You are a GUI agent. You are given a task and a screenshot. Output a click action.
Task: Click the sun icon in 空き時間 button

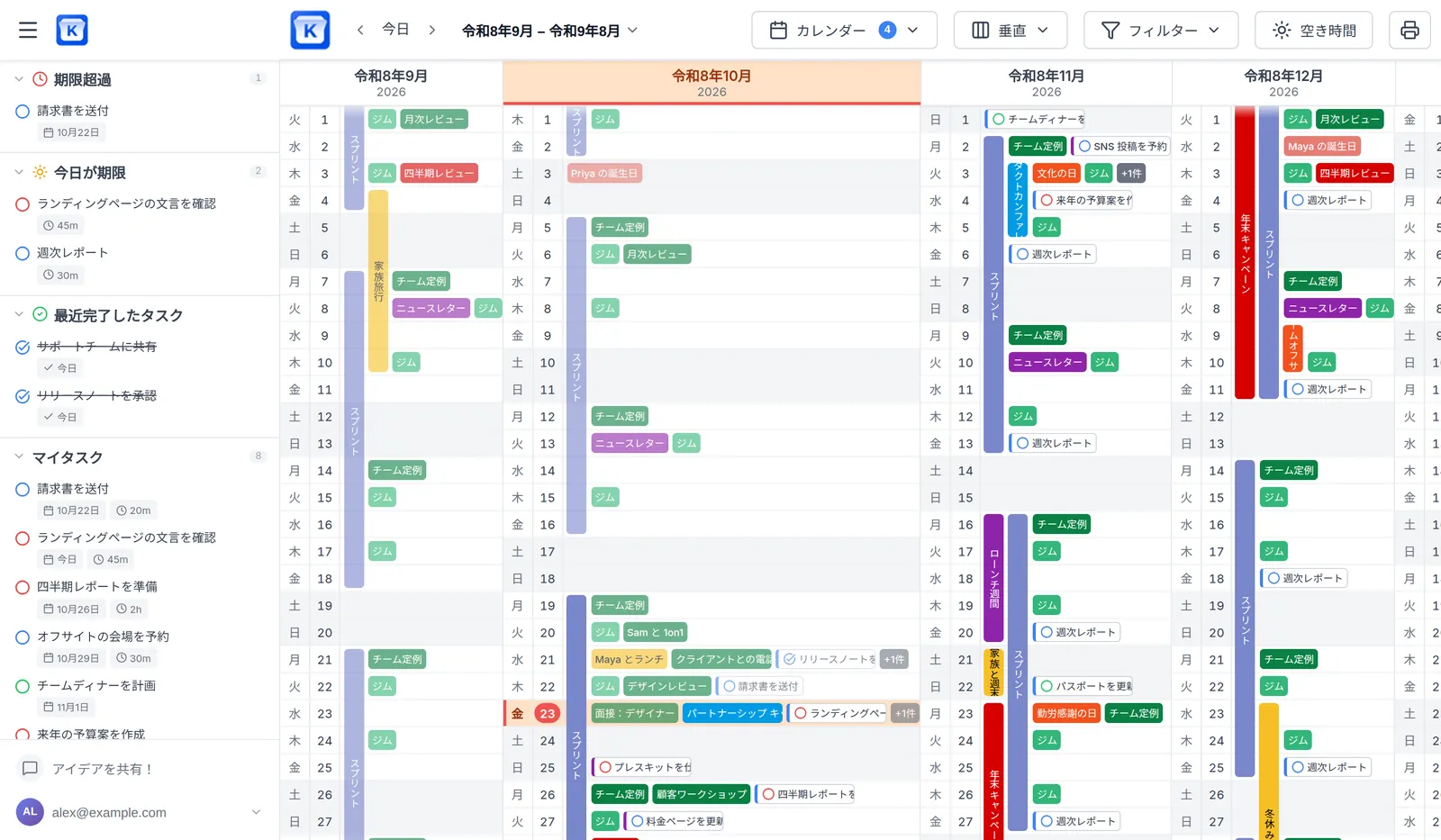click(1282, 31)
